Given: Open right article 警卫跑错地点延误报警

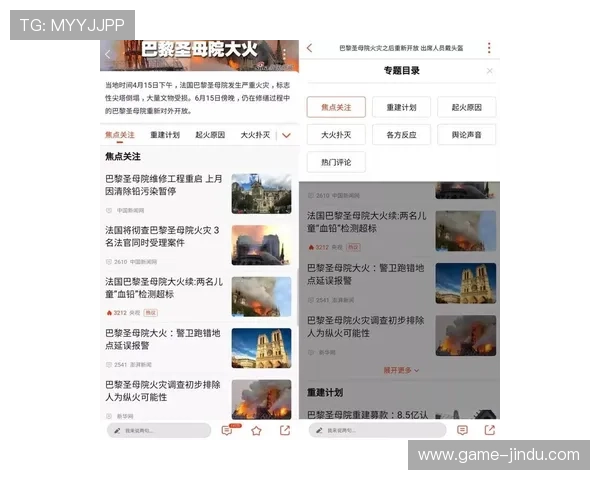Looking at the screenshot, I should pos(365,274).
